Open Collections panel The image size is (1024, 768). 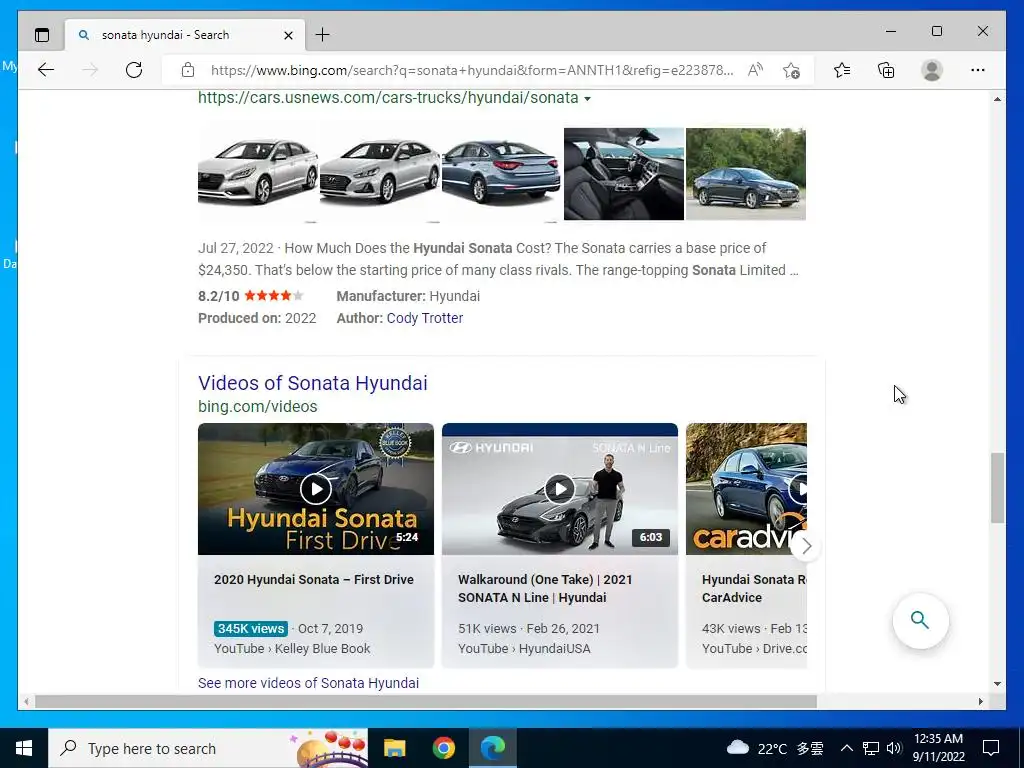886,70
